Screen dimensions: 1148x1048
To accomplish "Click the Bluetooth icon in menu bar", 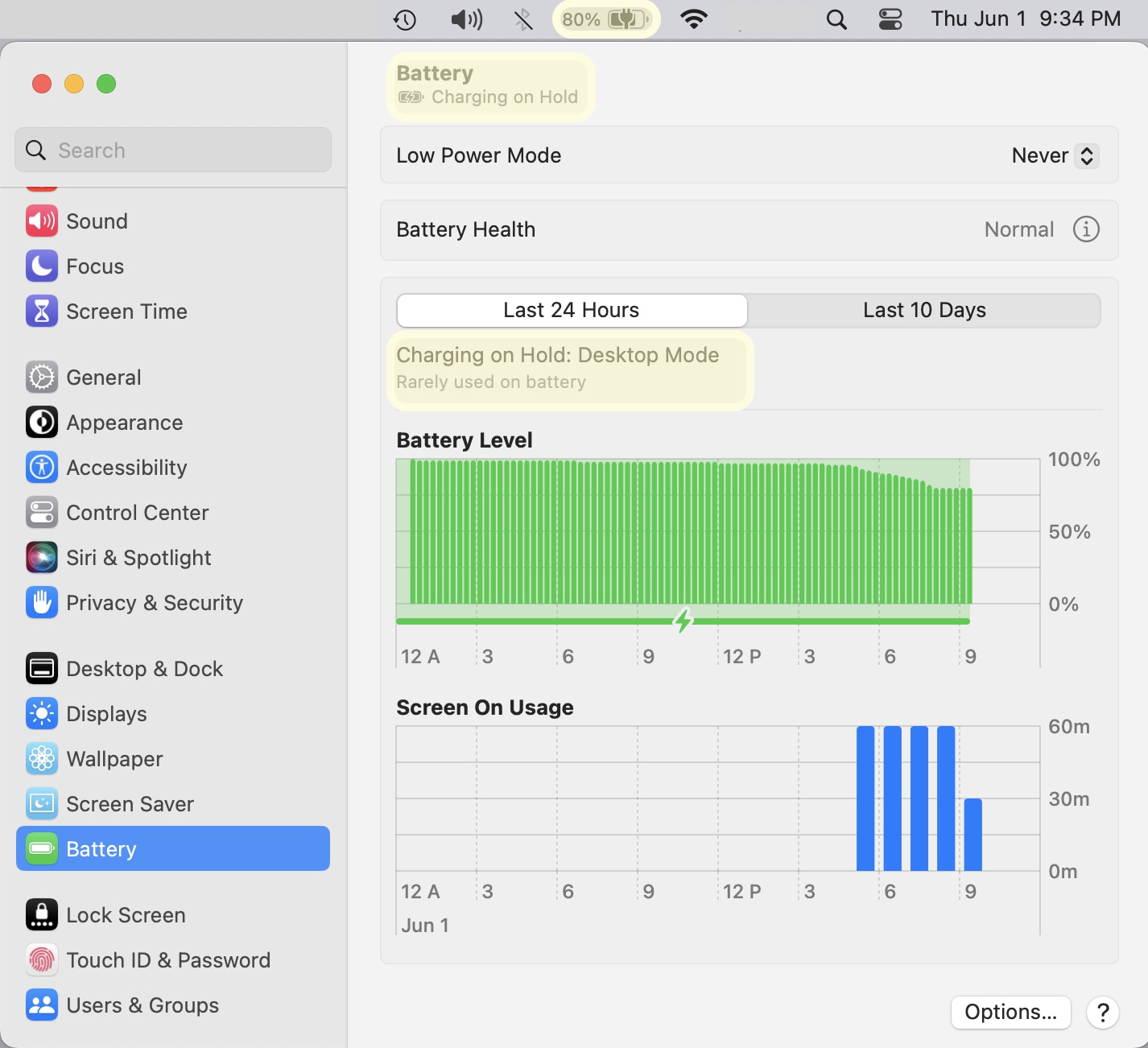I will (523, 19).
